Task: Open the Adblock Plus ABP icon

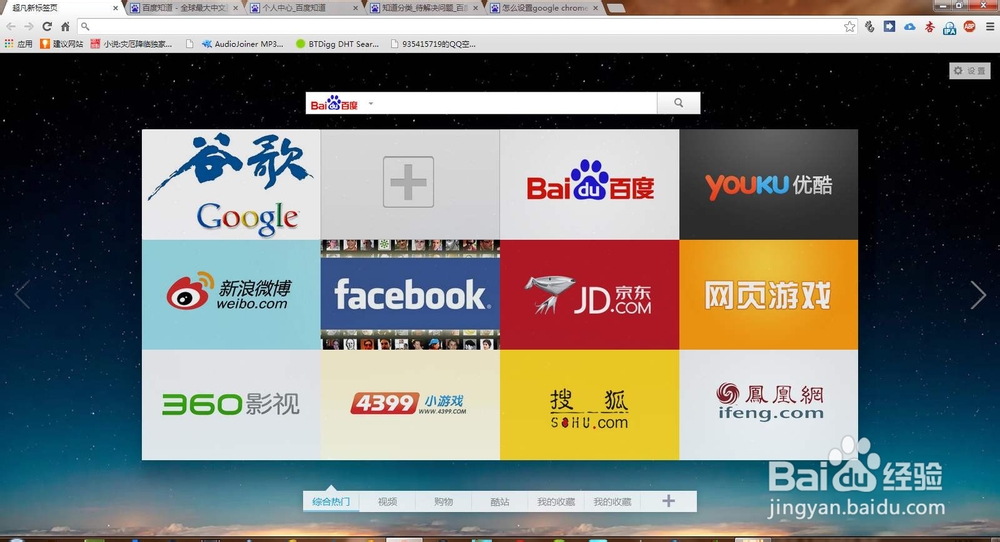Action: (x=969, y=26)
